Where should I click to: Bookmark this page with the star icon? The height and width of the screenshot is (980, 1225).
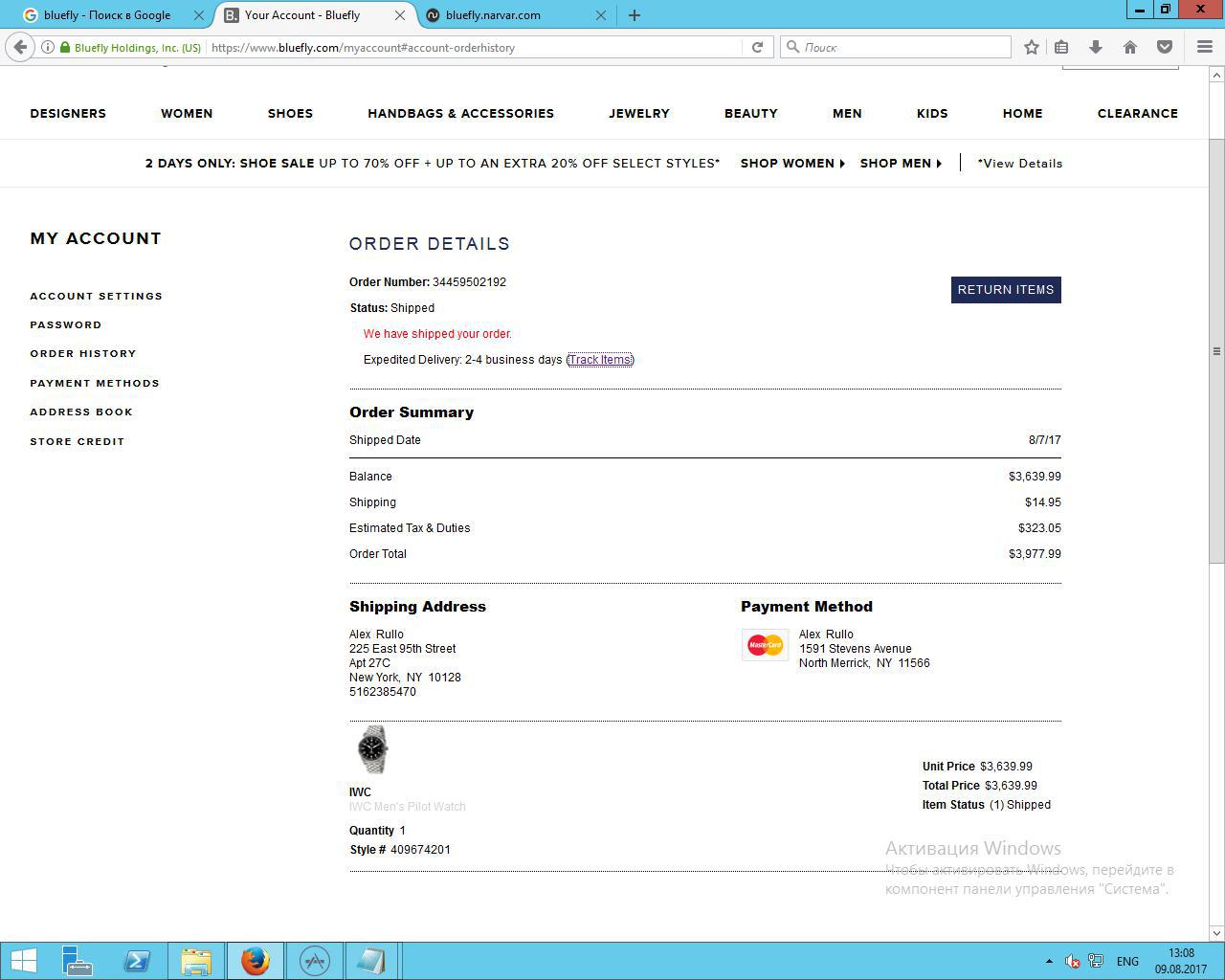(1031, 47)
